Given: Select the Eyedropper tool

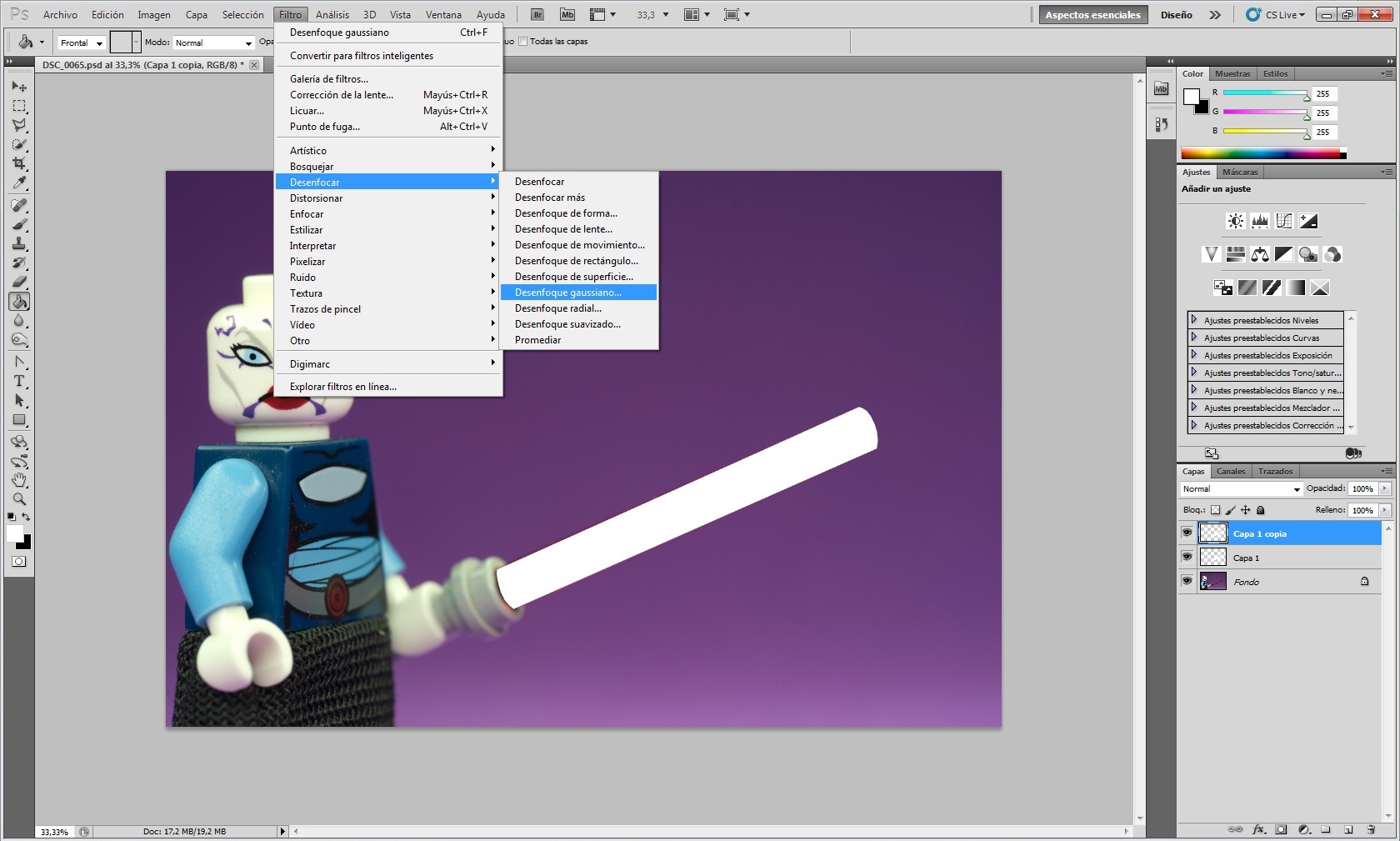Looking at the screenshot, I should click(19, 183).
